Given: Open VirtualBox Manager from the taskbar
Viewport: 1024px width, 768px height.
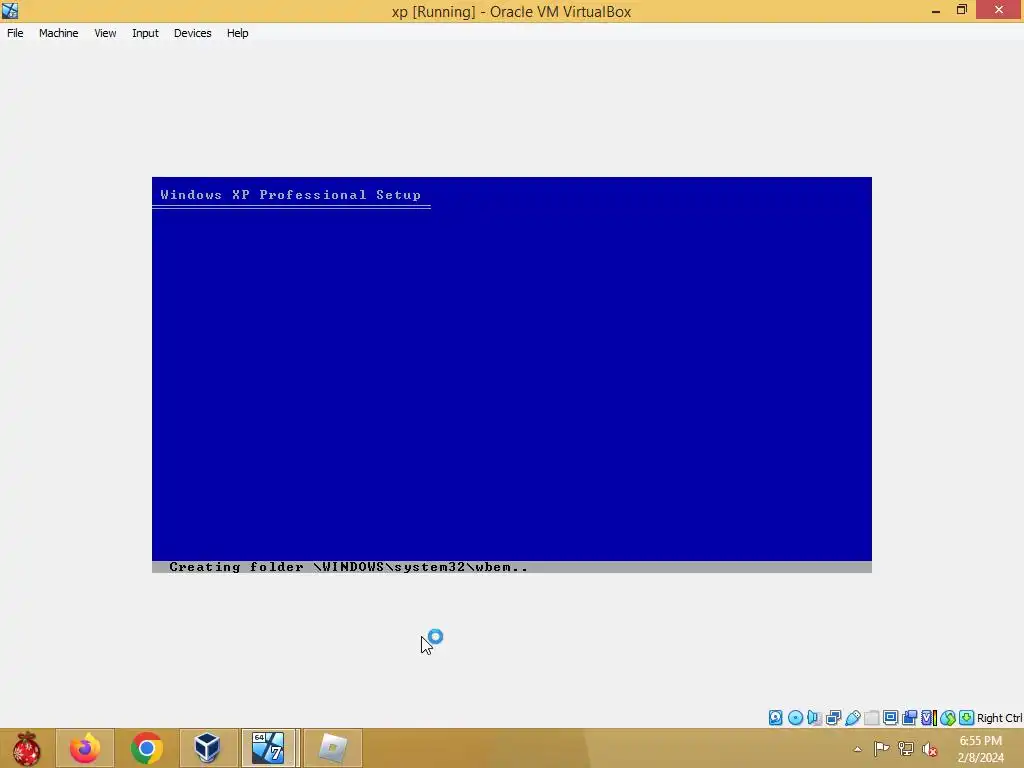Looking at the screenshot, I should [208, 748].
